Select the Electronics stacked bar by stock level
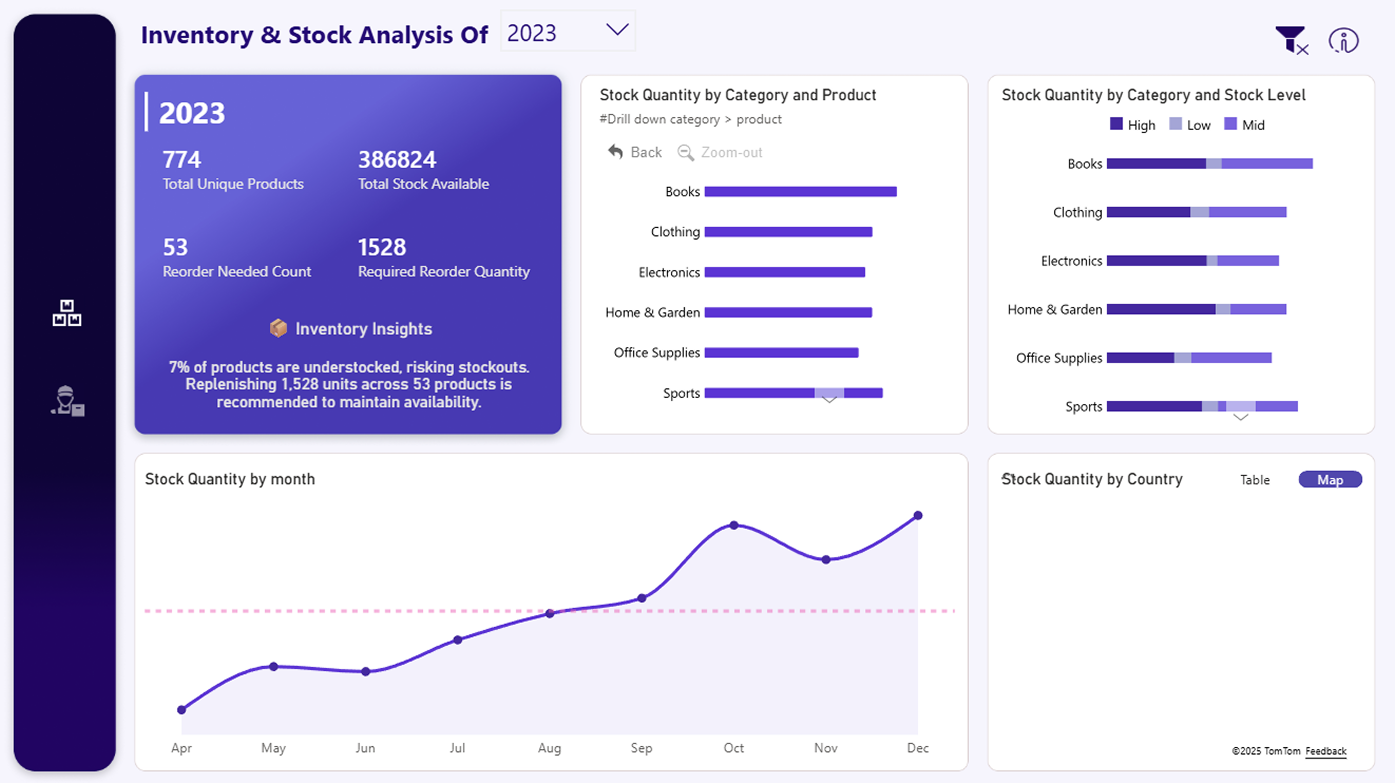The width and height of the screenshot is (1395, 783). pos(1192,261)
